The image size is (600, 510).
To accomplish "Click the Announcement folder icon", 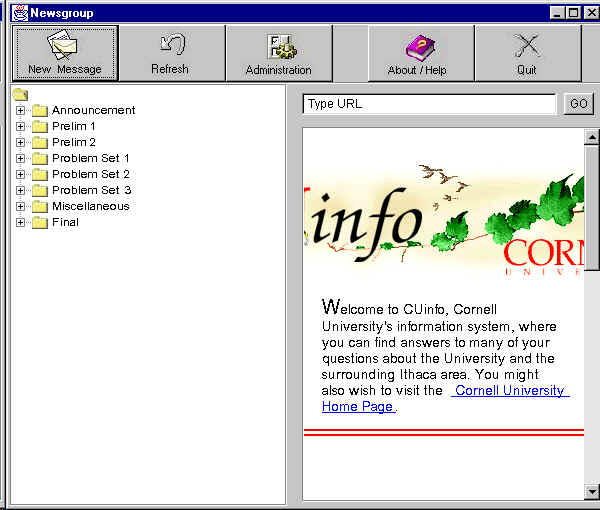I will 40,110.
